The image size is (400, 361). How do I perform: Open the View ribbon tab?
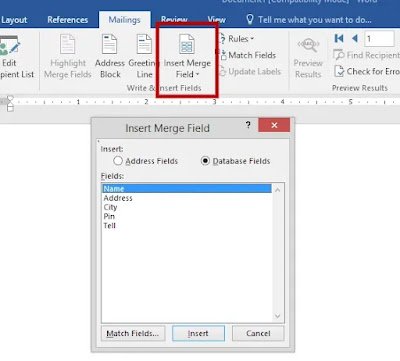pyautogui.click(x=216, y=19)
